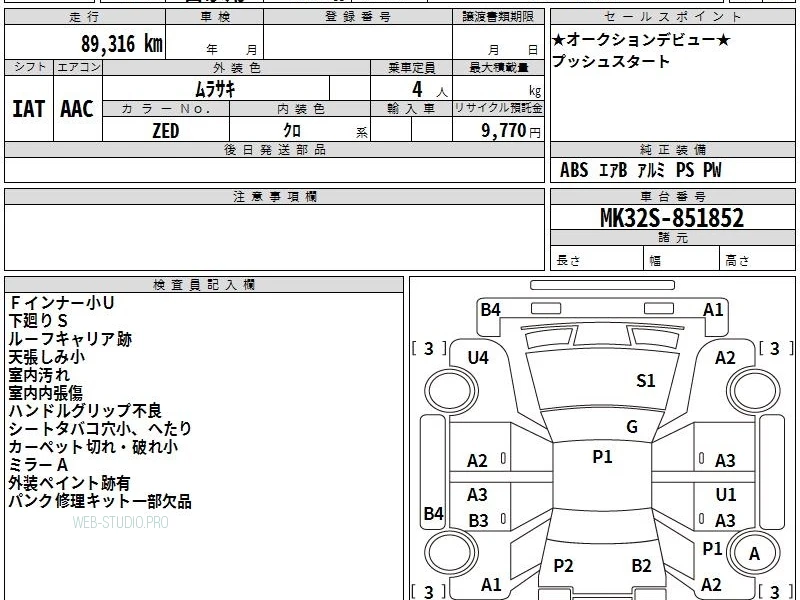Select the mileage value 89,316 km
Image resolution: width=800 pixels, height=600 pixels.
(x=121, y=43)
